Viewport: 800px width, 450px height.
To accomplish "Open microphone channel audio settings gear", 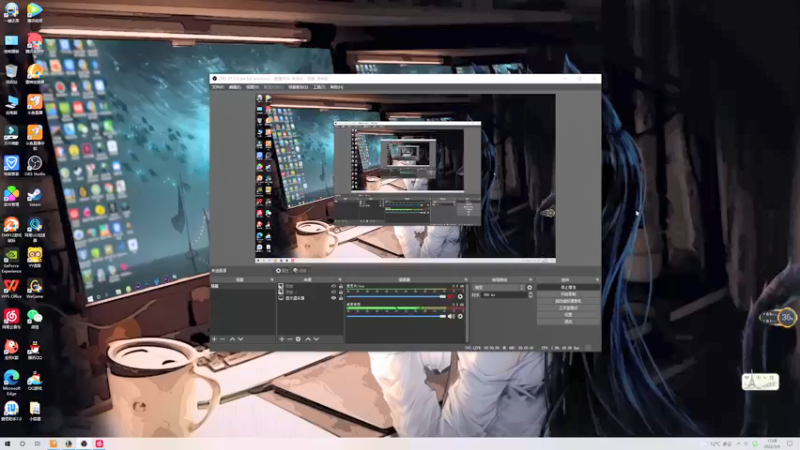I will (x=460, y=296).
